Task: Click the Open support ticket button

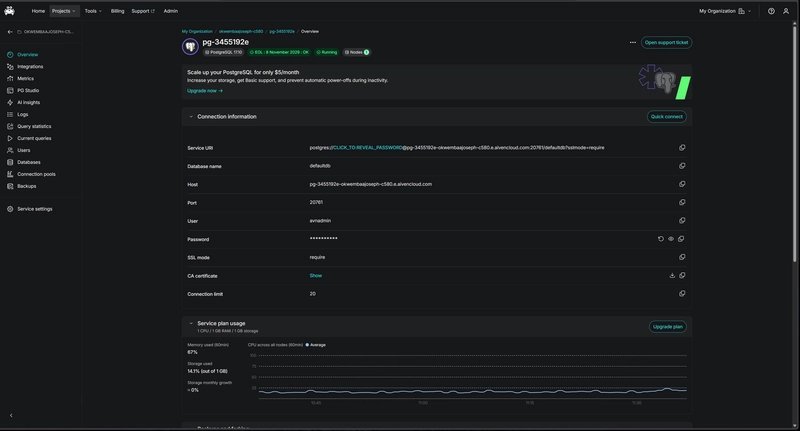Action: pos(666,42)
